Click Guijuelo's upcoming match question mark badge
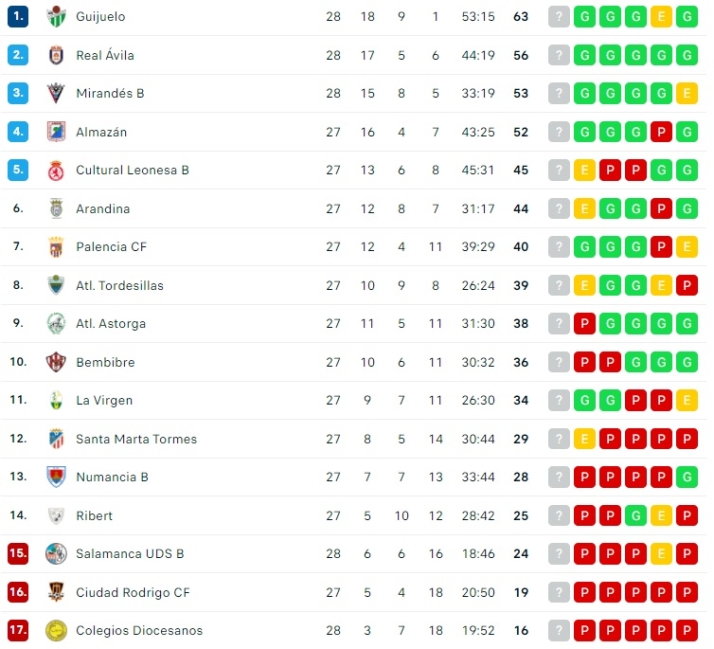The width and height of the screenshot is (714, 649). click(559, 17)
